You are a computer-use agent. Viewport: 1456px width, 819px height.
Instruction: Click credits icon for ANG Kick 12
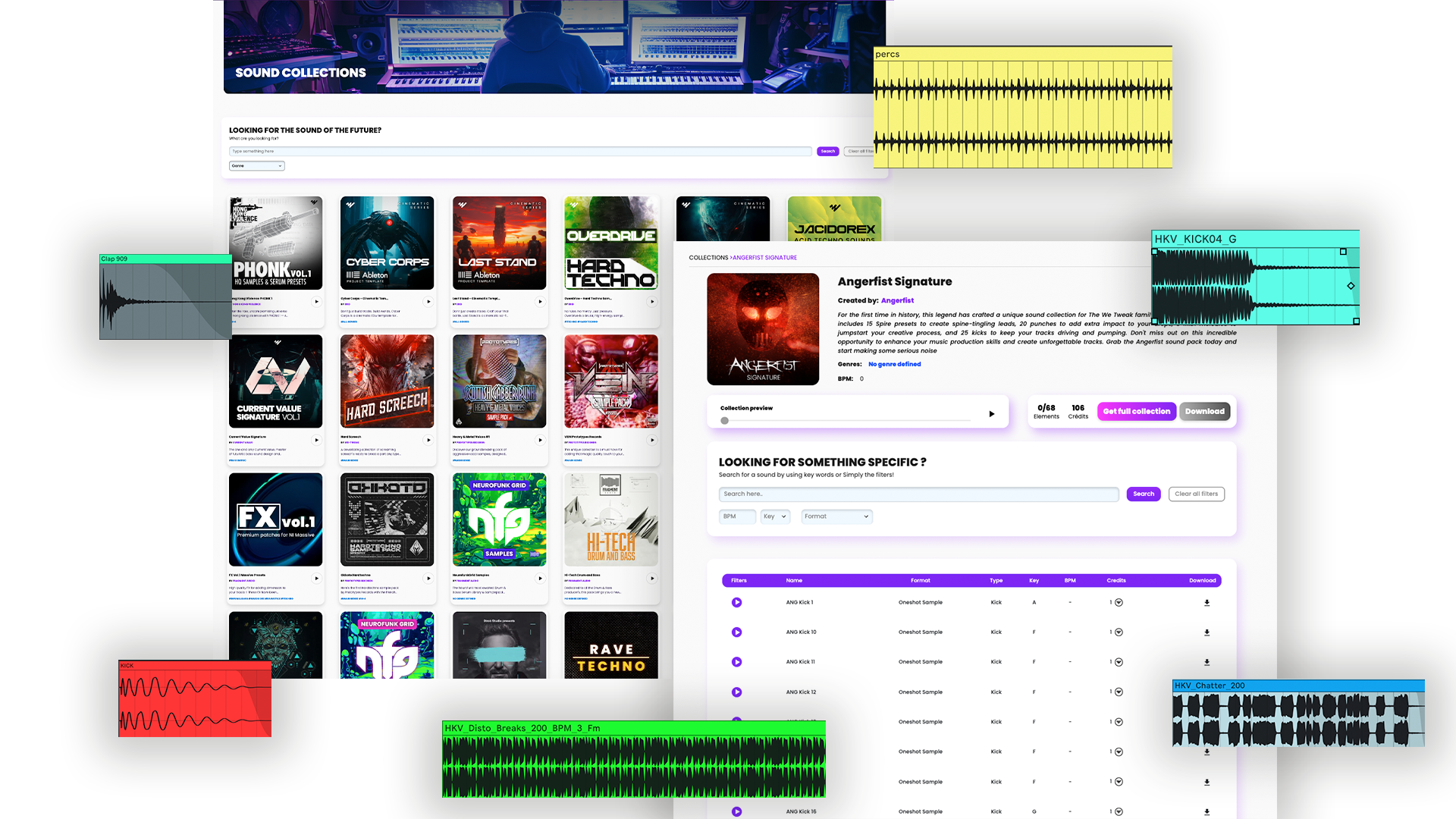coord(1119,692)
